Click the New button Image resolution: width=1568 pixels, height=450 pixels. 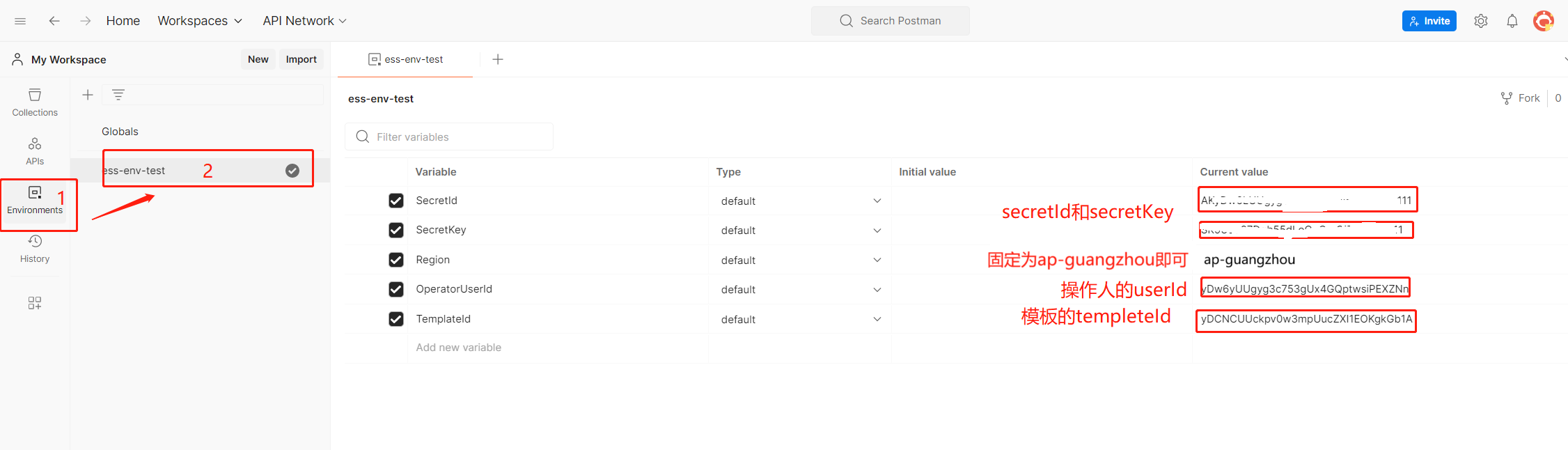[x=258, y=59]
